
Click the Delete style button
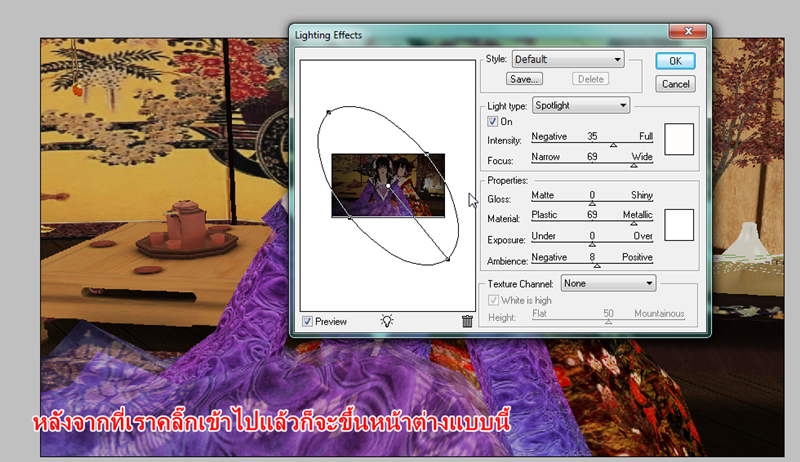[590, 79]
